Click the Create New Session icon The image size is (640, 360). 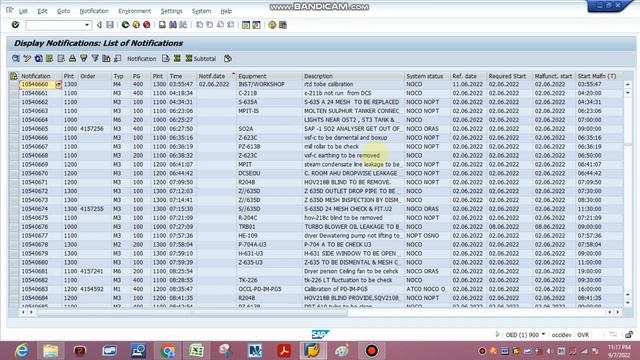tap(246, 25)
